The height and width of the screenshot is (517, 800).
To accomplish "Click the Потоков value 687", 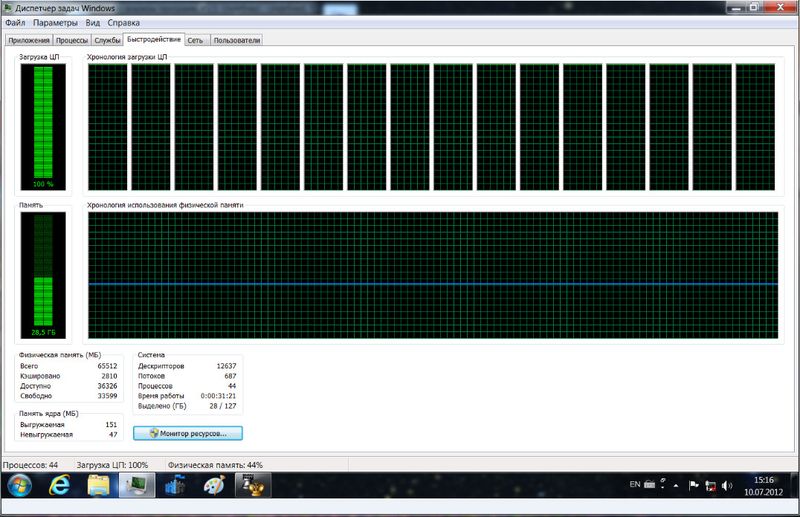I will click(x=230, y=376).
